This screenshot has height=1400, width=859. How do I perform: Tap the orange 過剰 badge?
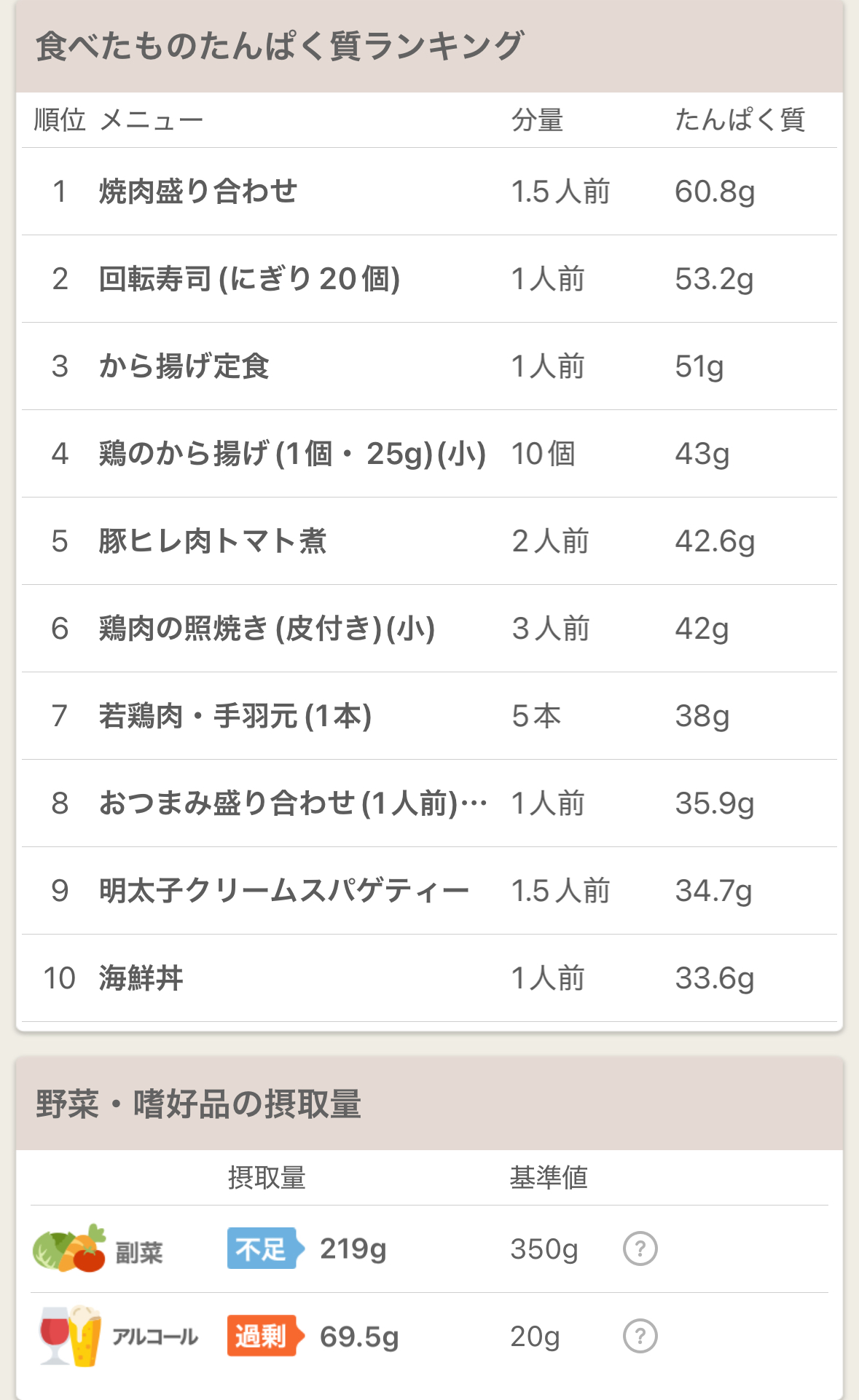coord(265,1336)
